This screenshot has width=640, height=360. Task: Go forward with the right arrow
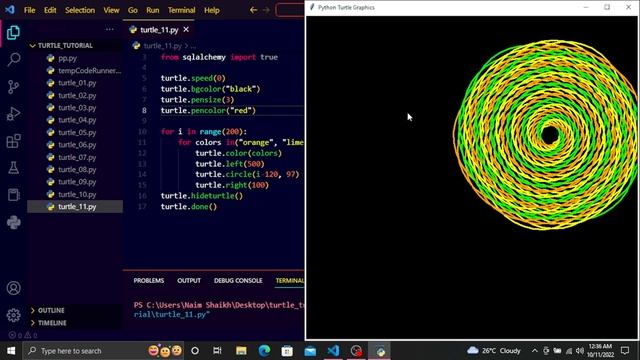click(266, 10)
